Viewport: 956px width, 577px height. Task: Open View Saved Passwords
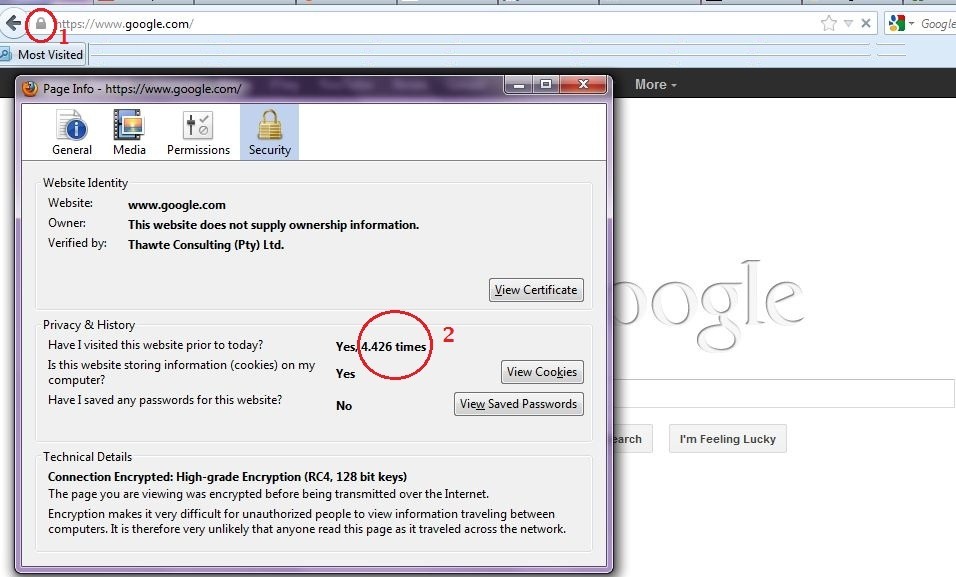point(519,404)
